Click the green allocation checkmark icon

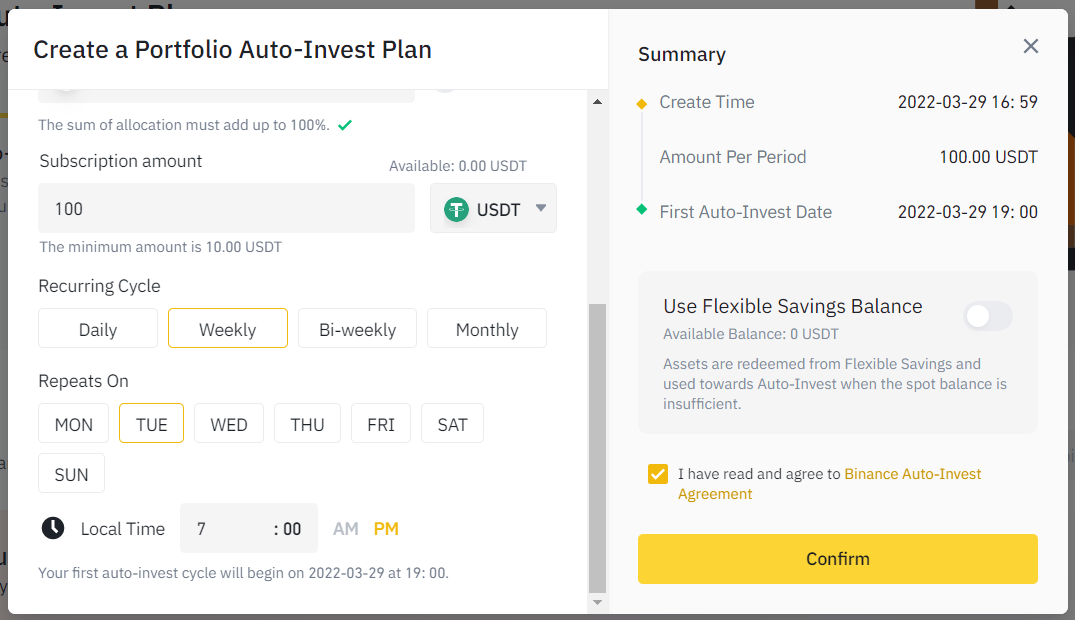(x=345, y=125)
